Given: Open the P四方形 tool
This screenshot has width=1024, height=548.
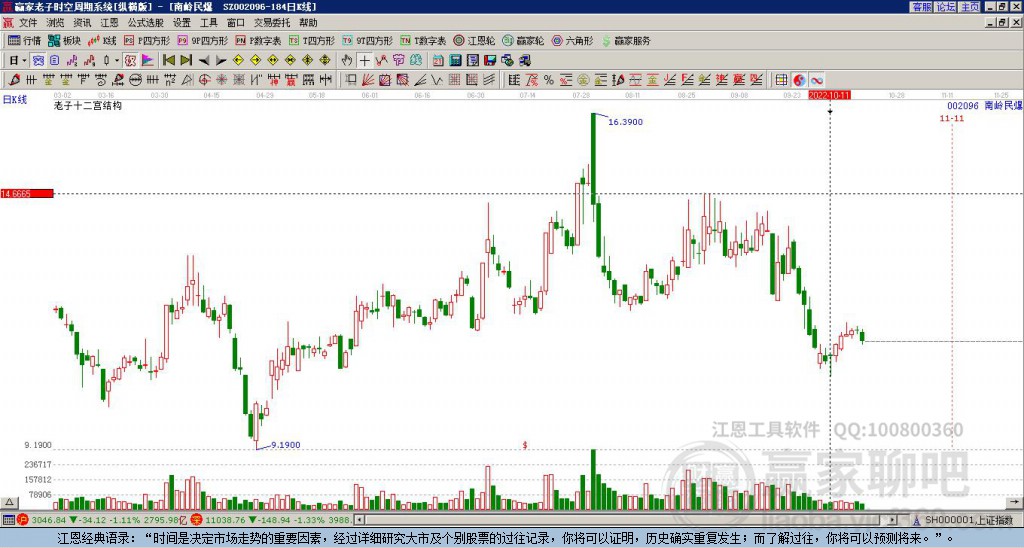Looking at the screenshot, I should click(147, 40).
